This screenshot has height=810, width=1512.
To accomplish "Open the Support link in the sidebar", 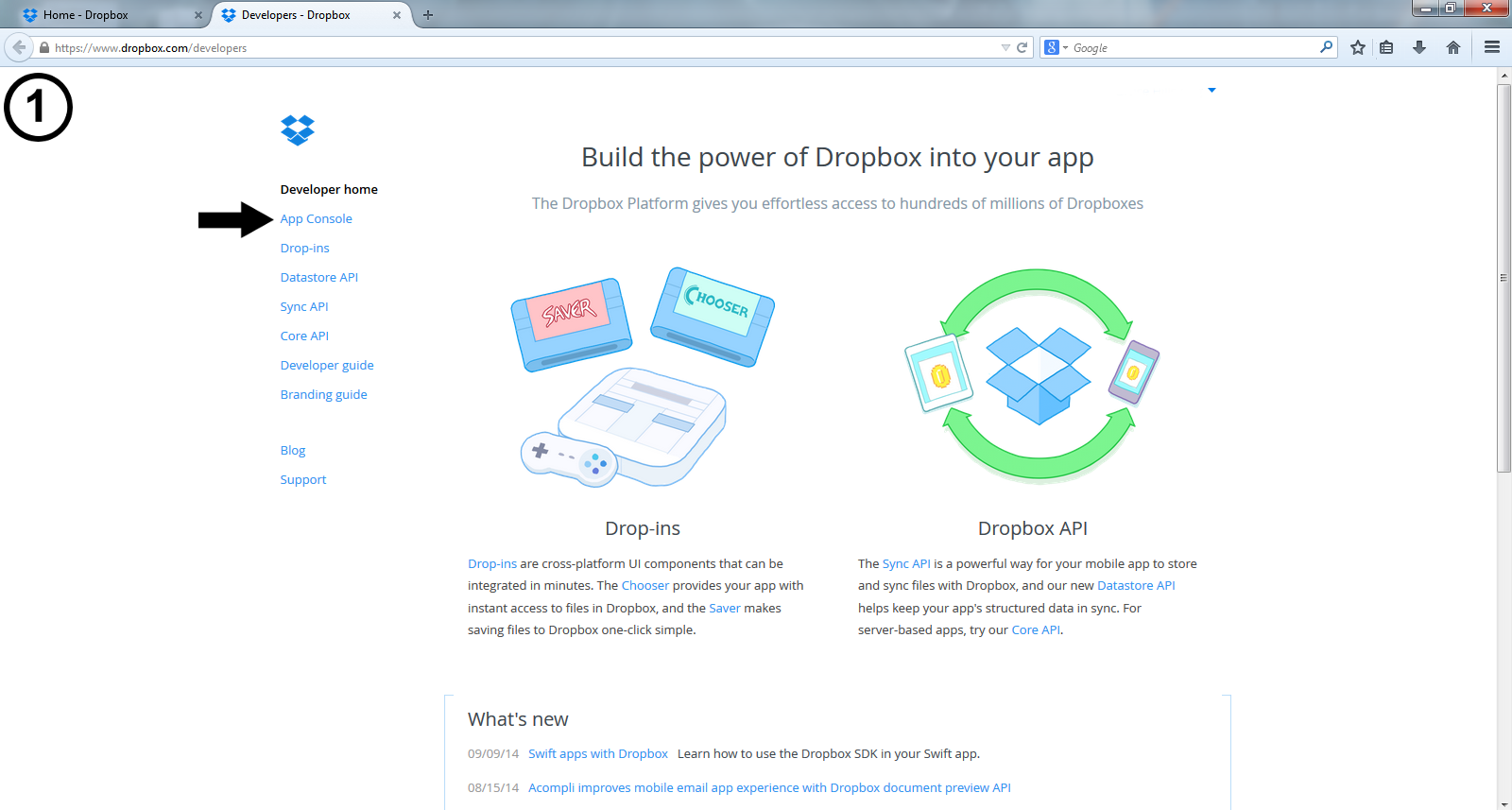I will [302, 479].
